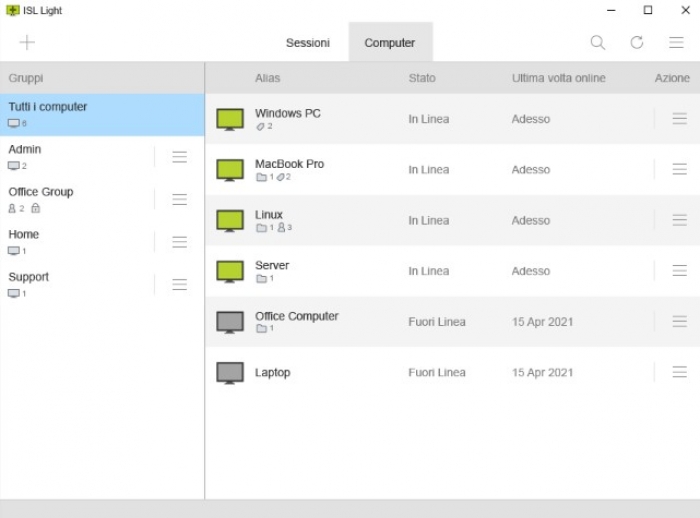Screen dimensions: 700x518
Task: Open the main hamburger menu in toolbar
Action: pyautogui.click(x=677, y=42)
